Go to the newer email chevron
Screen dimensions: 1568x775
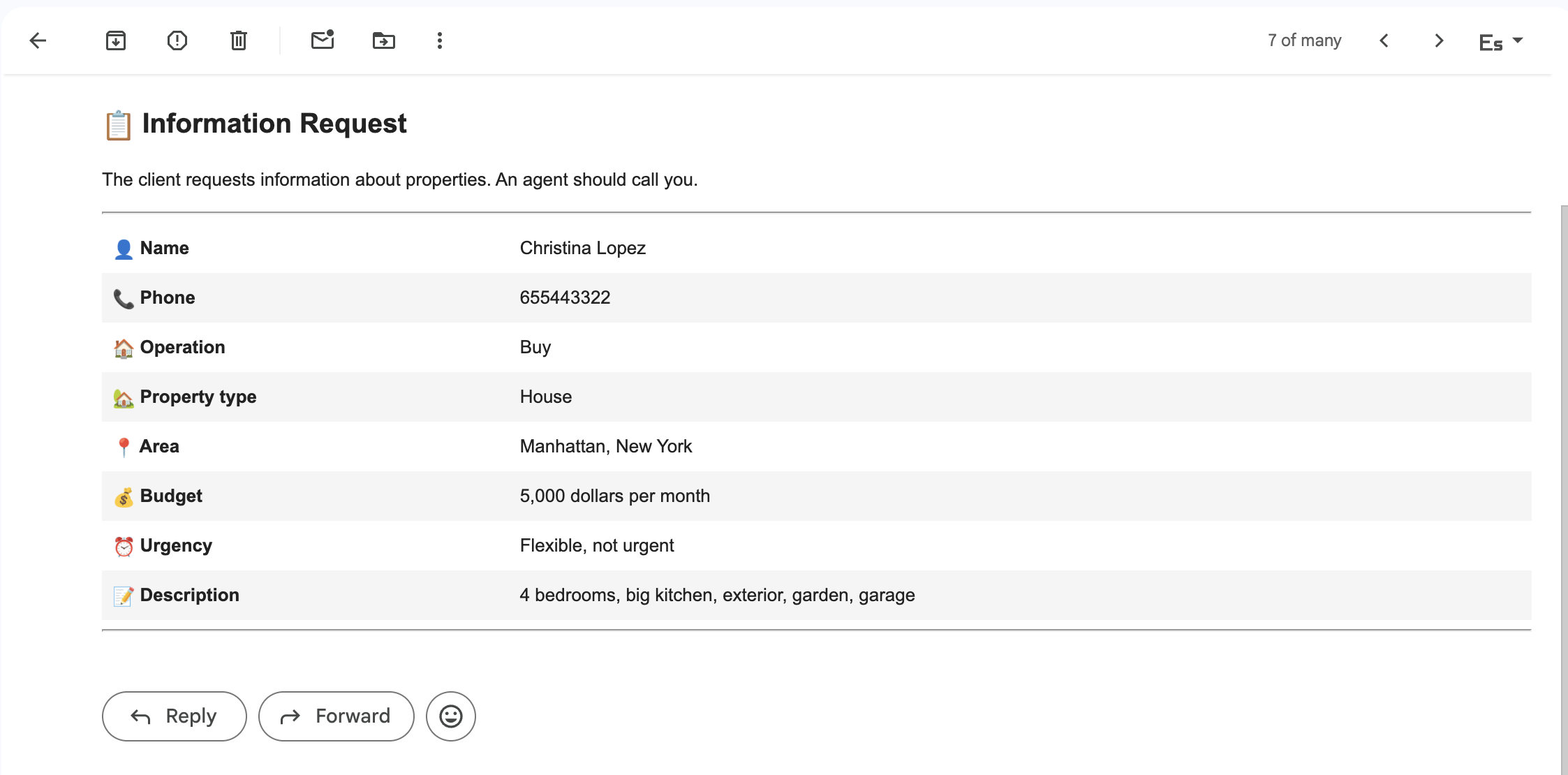[1384, 40]
